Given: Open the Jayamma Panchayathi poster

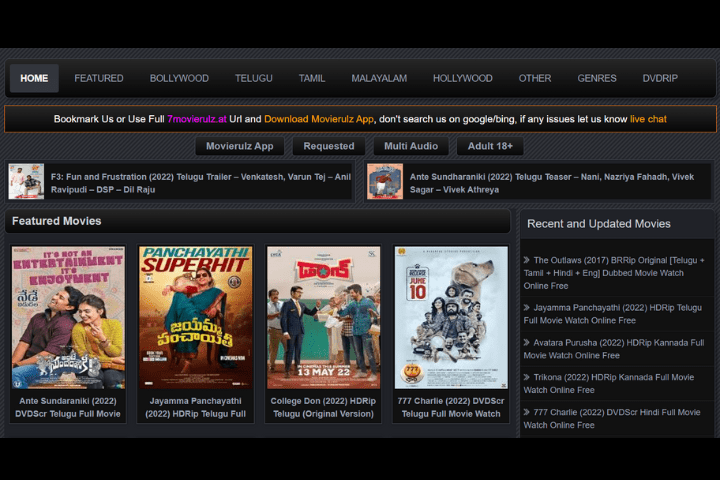Looking at the screenshot, I should [x=197, y=317].
